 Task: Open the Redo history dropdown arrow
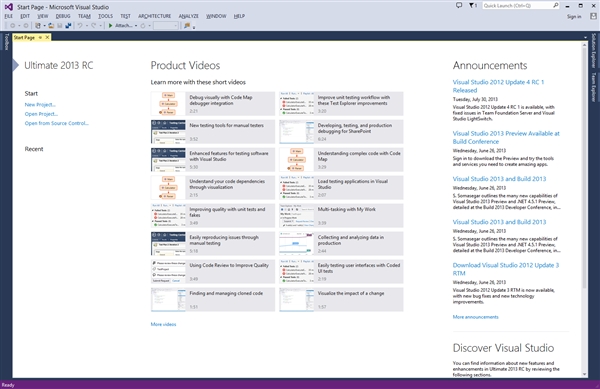click(100, 26)
